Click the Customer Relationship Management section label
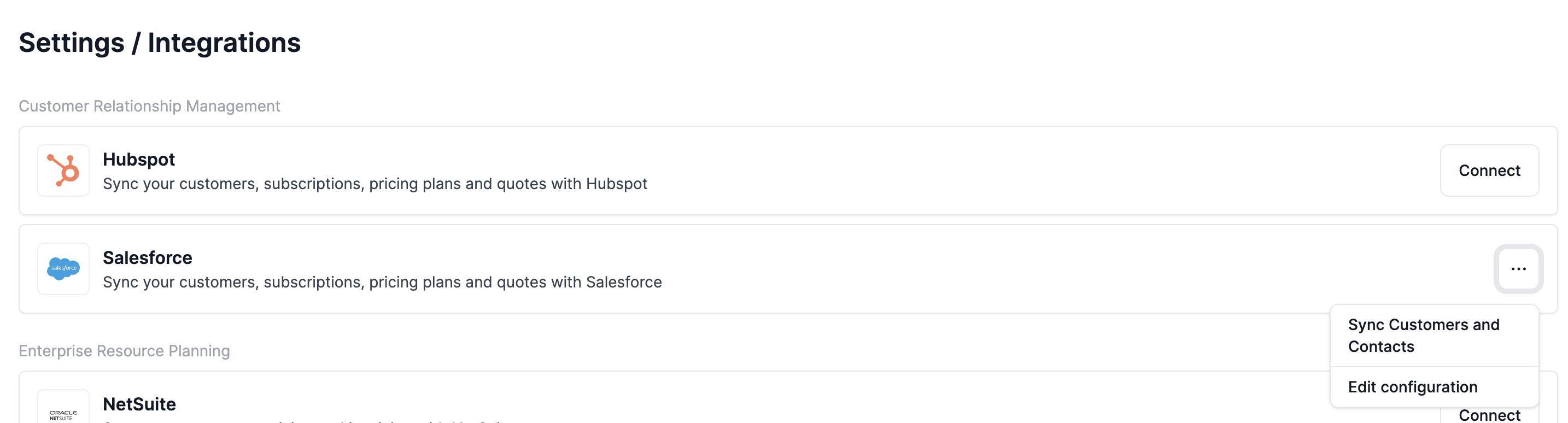The height and width of the screenshot is (423, 1568). click(149, 106)
